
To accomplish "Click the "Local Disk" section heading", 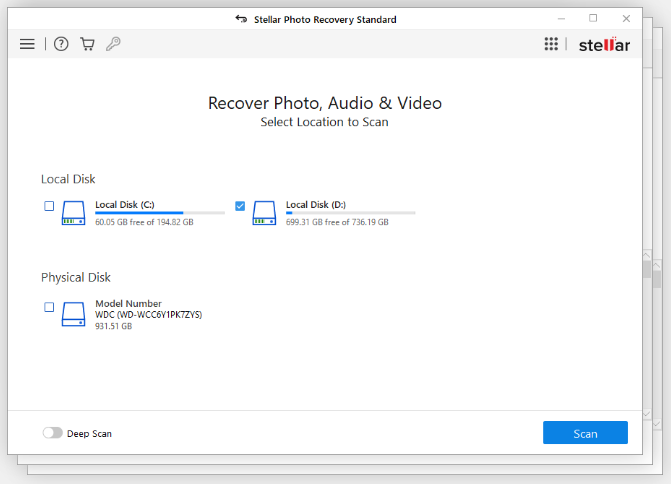I will click(x=68, y=179).
